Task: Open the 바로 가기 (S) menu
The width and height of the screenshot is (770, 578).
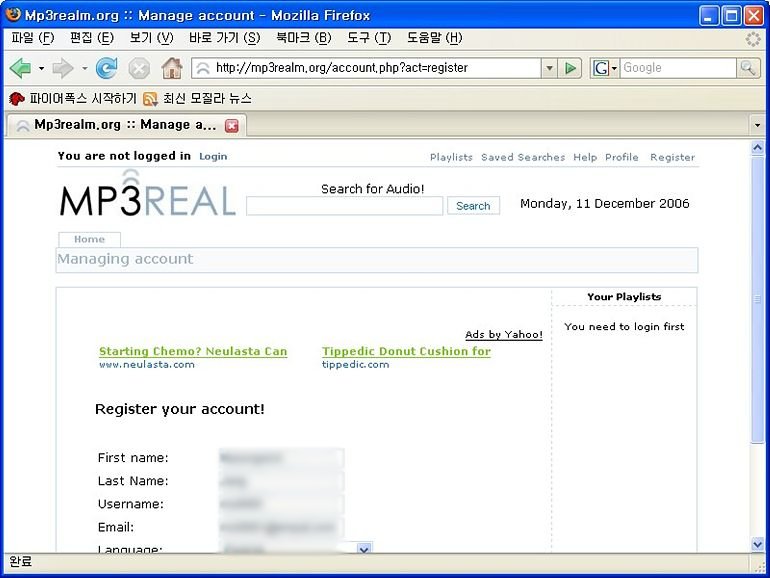Action: (224, 38)
